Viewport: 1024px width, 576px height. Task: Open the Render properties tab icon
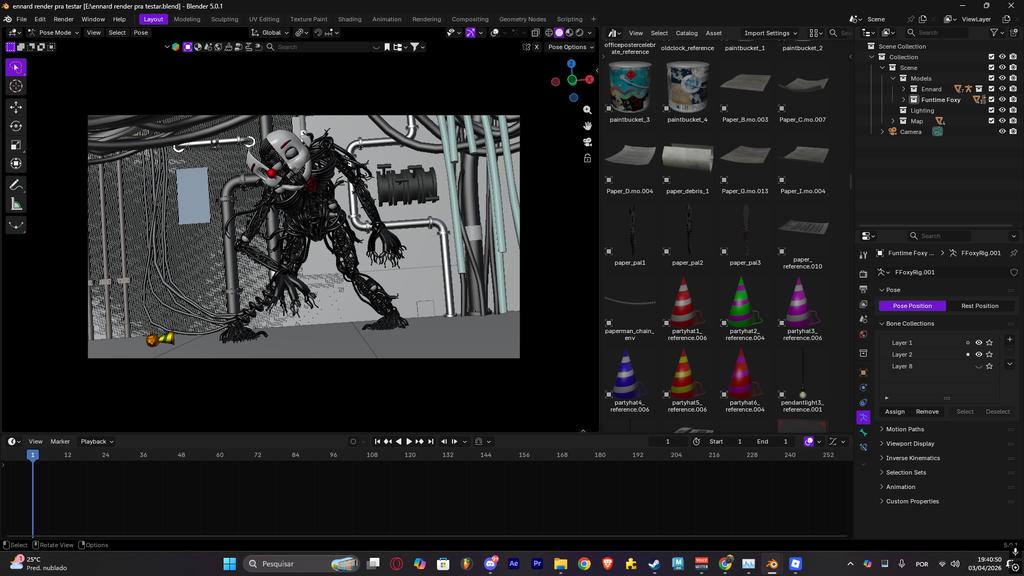[x=863, y=274]
